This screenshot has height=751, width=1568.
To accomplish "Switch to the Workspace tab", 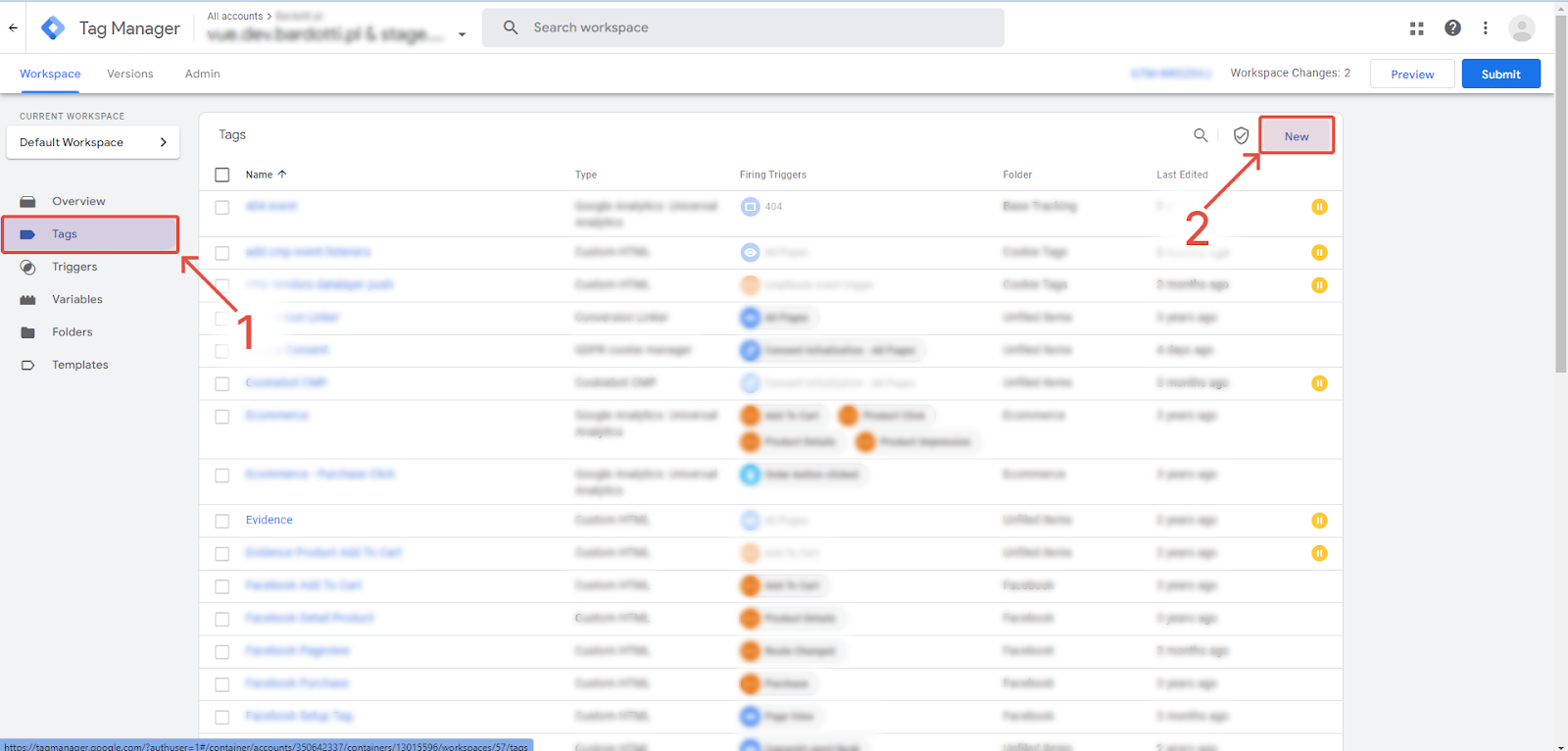I will coord(50,74).
